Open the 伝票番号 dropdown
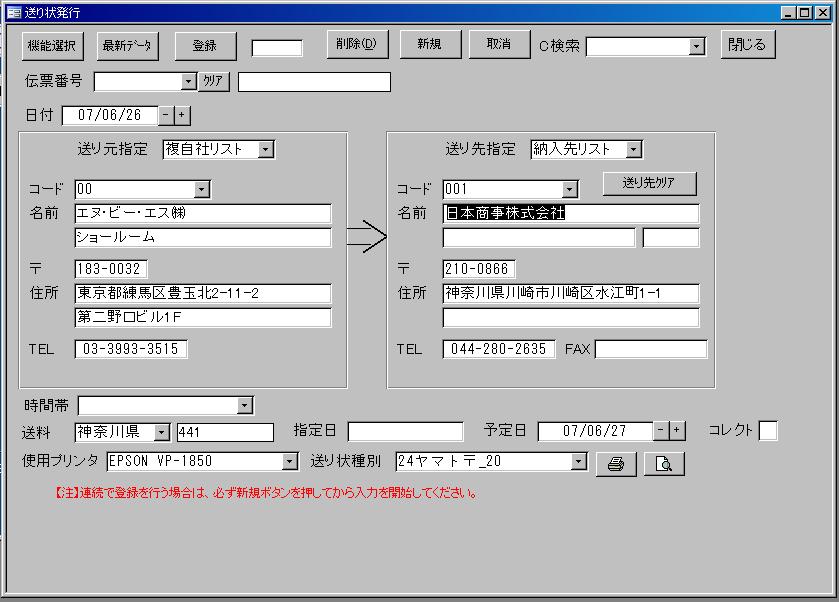This screenshot has width=839, height=602. tap(188, 82)
